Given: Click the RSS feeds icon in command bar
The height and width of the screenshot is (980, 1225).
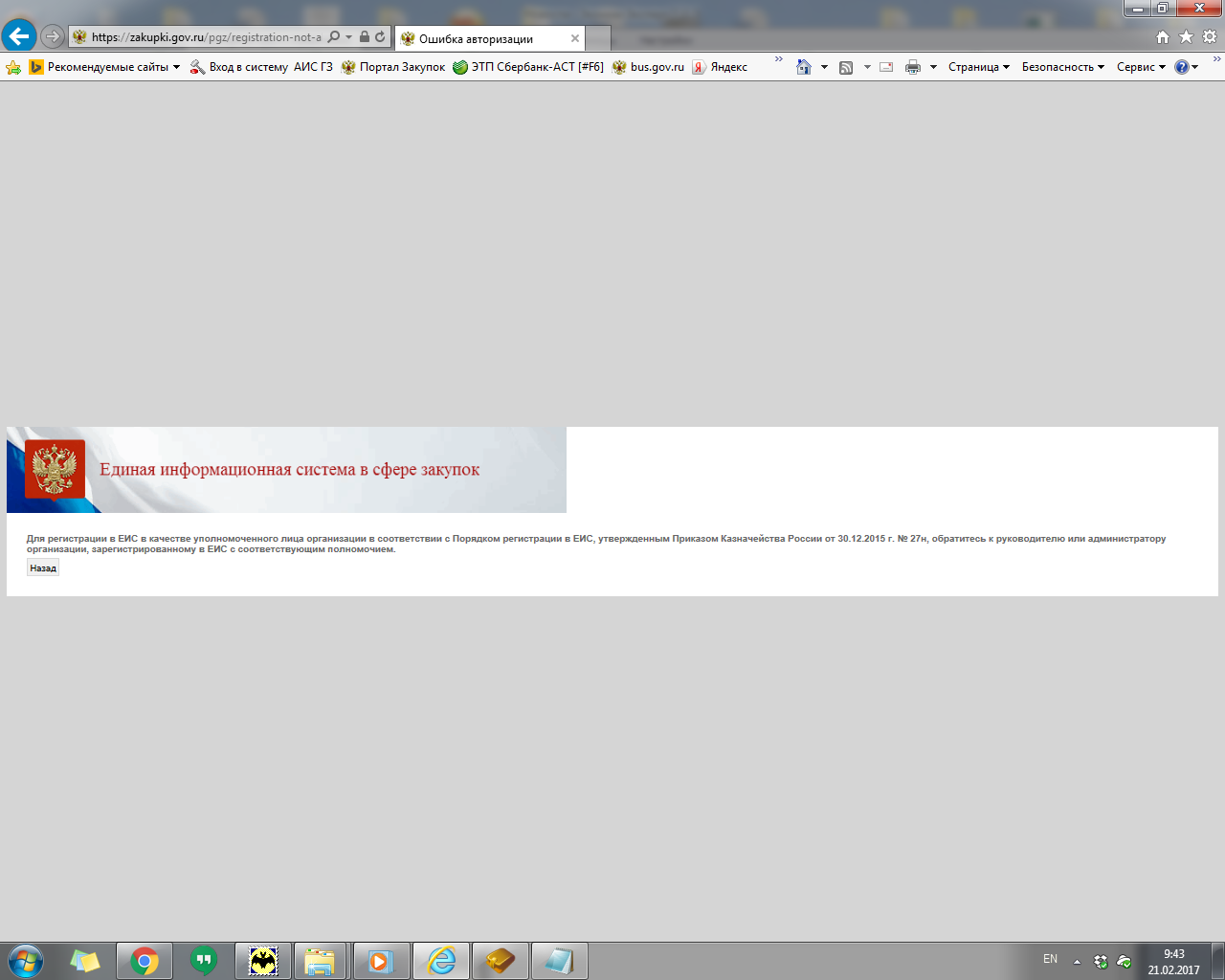Looking at the screenshot, I should [846, 67].
